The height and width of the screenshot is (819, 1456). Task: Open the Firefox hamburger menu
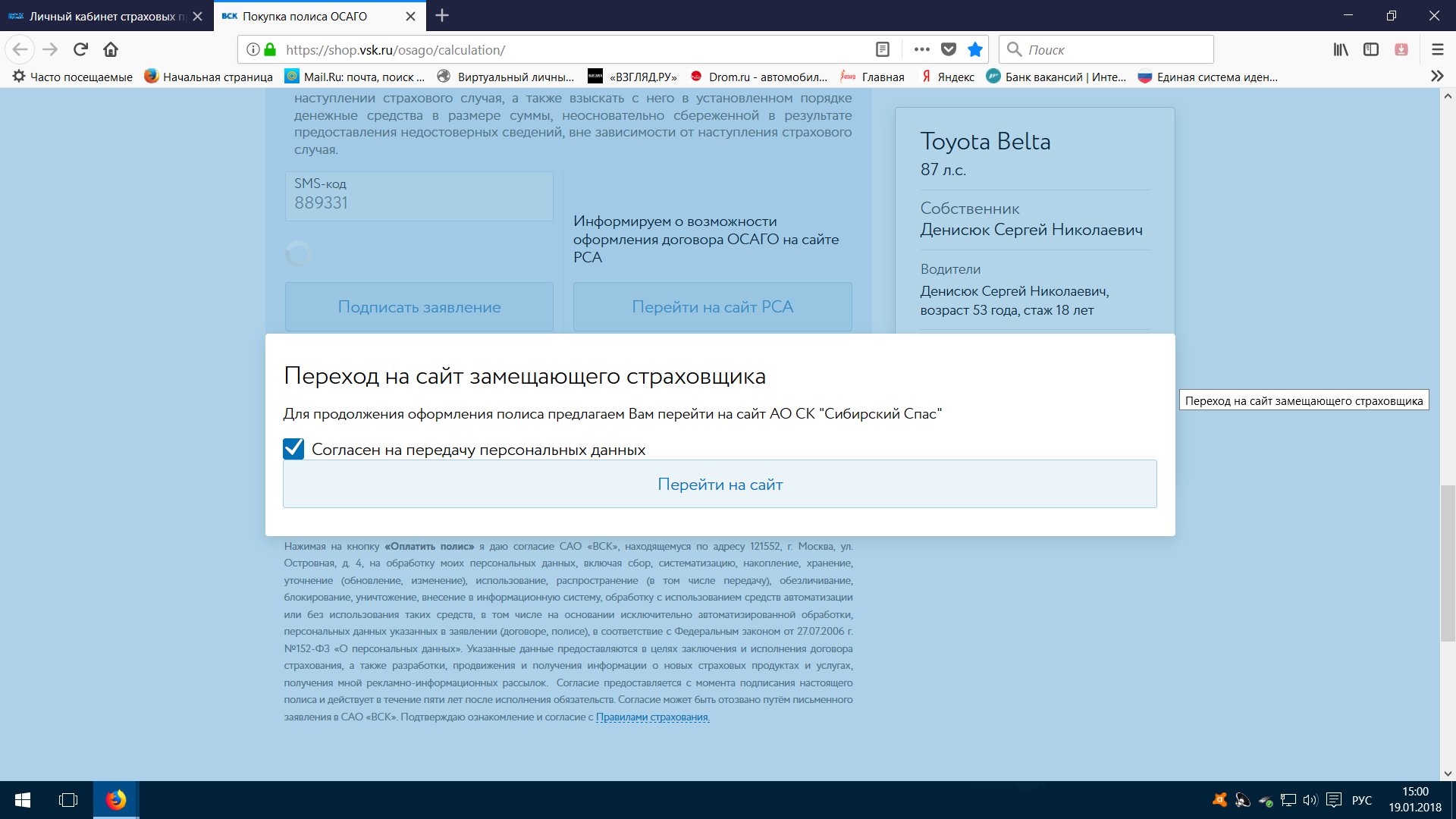(1438, 50)
